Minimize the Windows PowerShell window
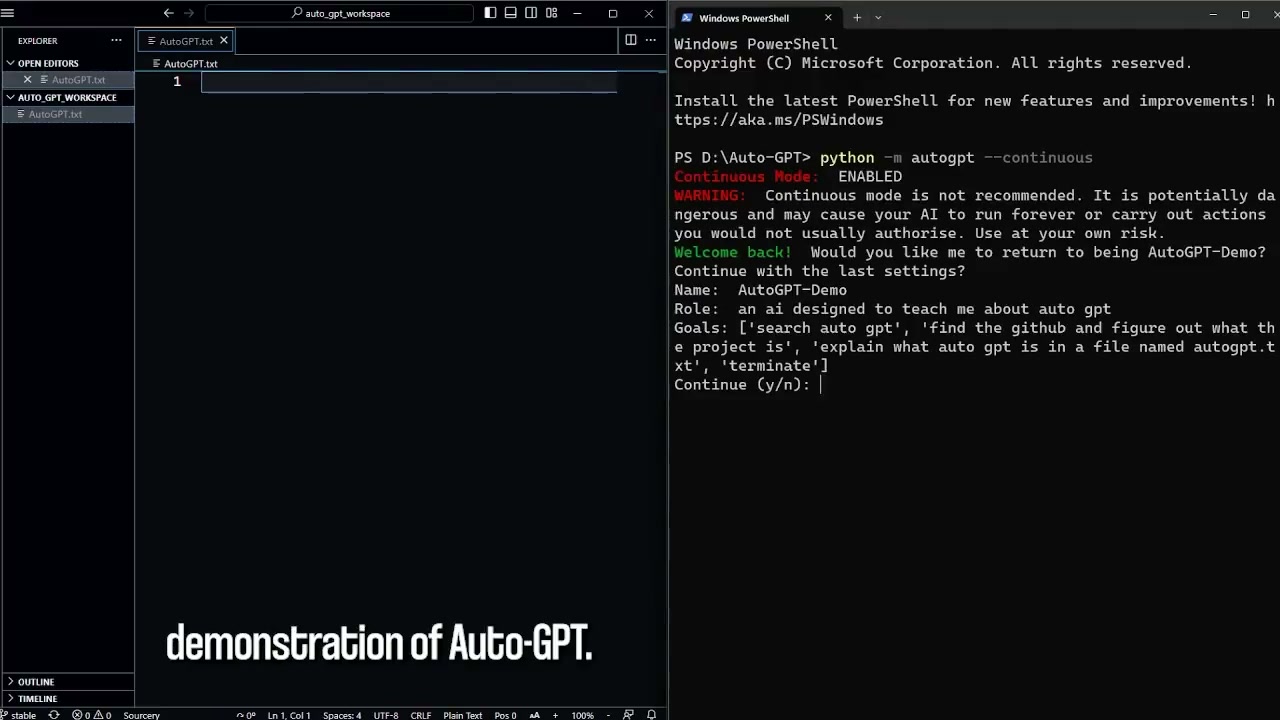This screenshot has width=1280, height=720. (x=1213, y=14)
